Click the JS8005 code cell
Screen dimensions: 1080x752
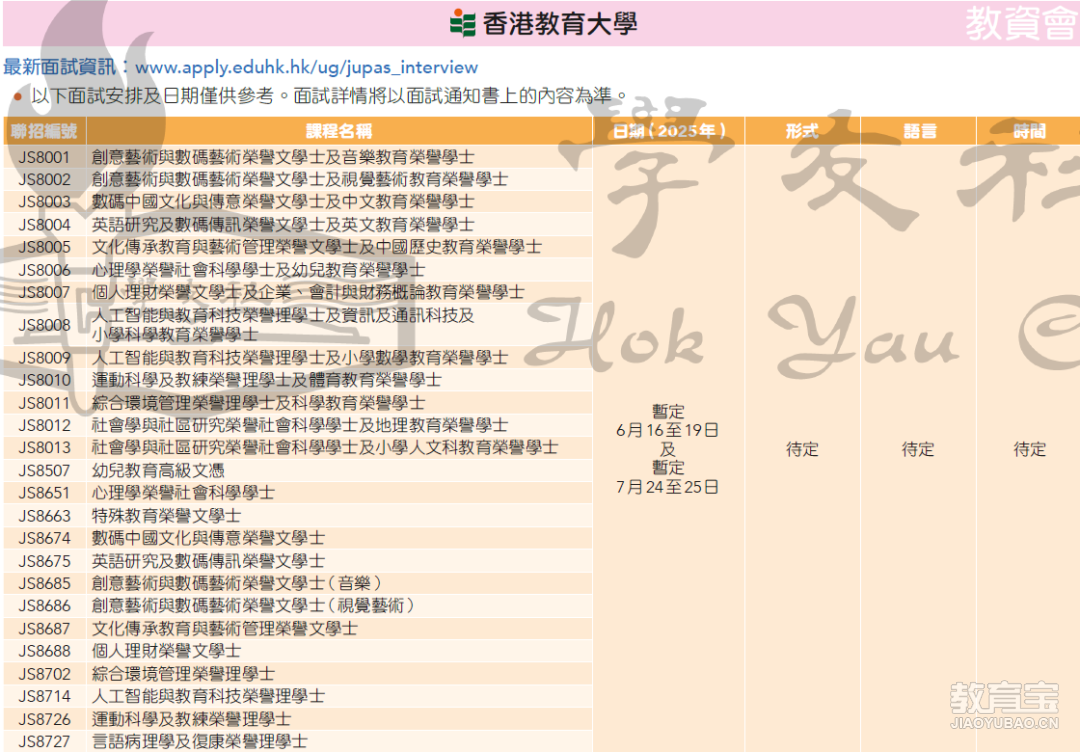click(44, 247)
